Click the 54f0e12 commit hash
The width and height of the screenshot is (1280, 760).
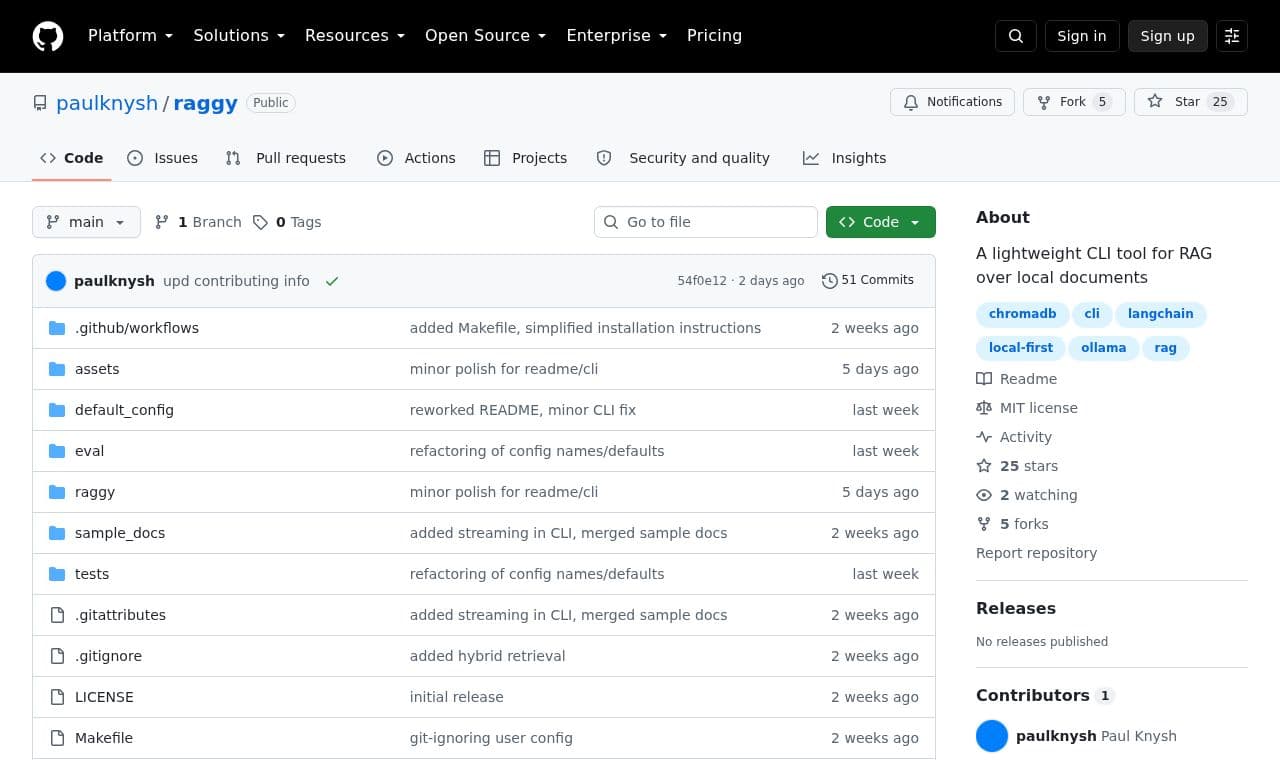coord(702,281)
